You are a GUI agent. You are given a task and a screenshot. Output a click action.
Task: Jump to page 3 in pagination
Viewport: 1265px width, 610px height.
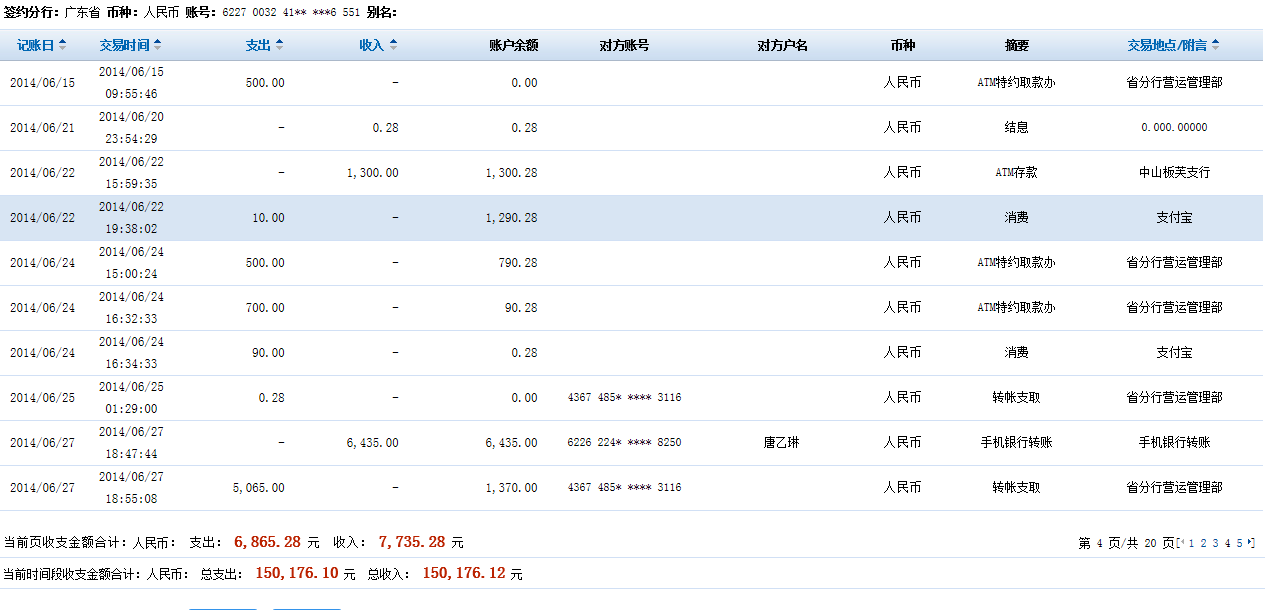point(1215,543)
